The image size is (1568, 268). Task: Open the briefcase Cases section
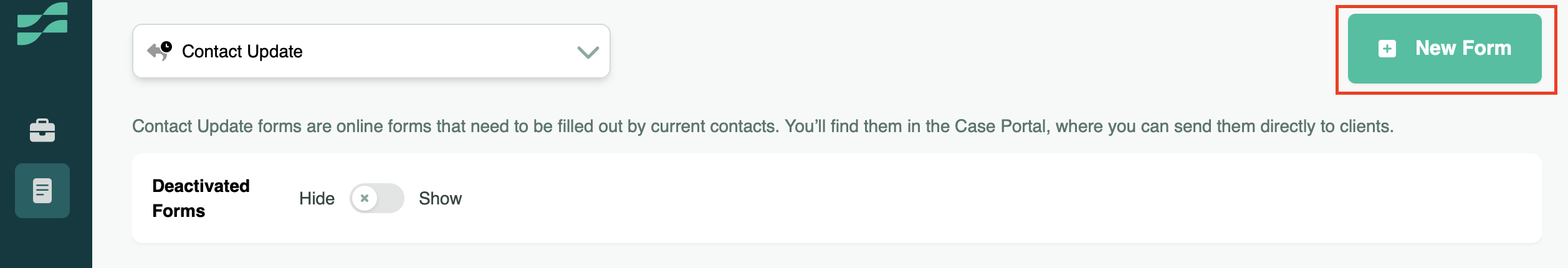click(x=42, y=130)
